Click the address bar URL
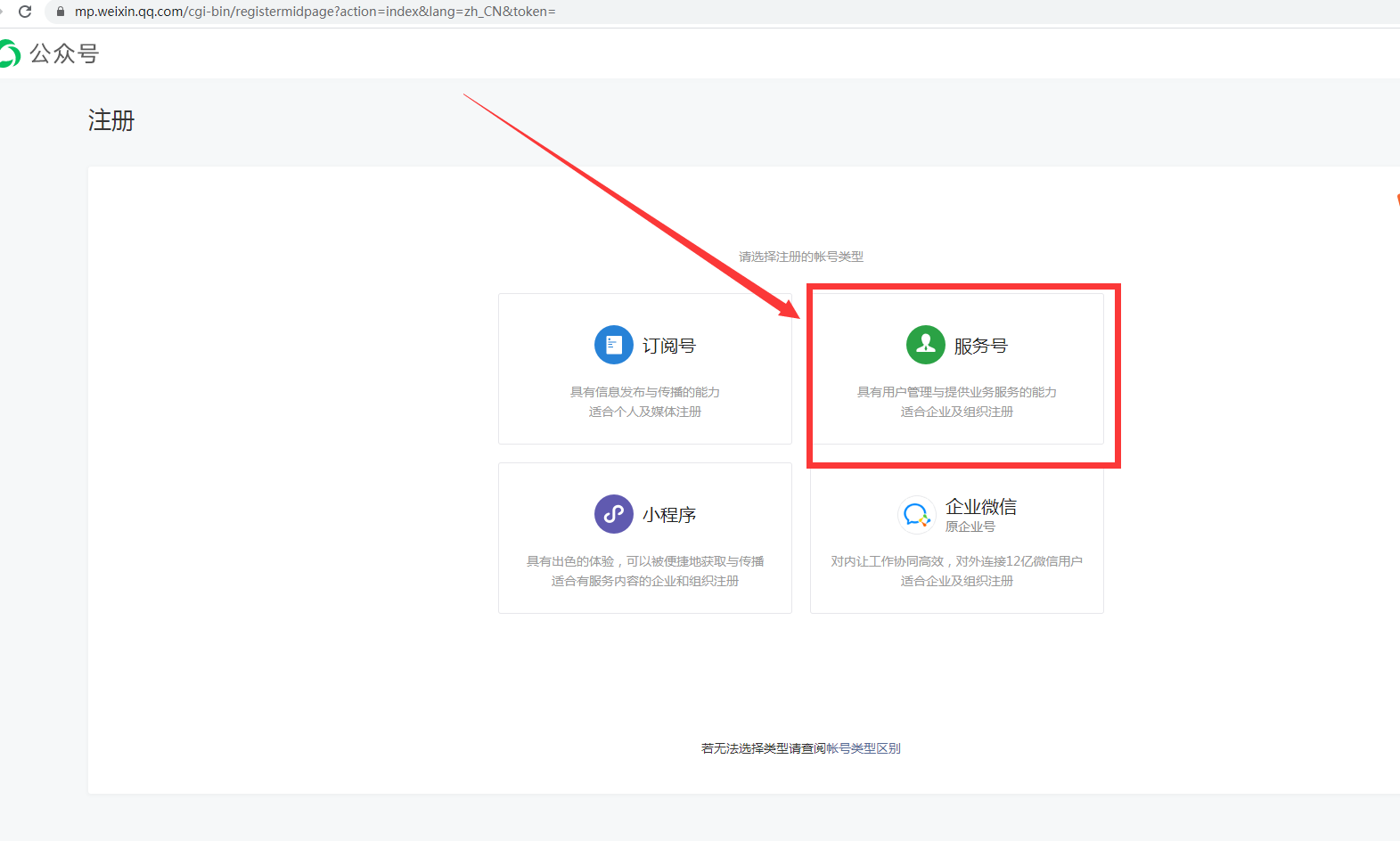The width and height of the screenshot is (1400, 841). coord(315,12)
